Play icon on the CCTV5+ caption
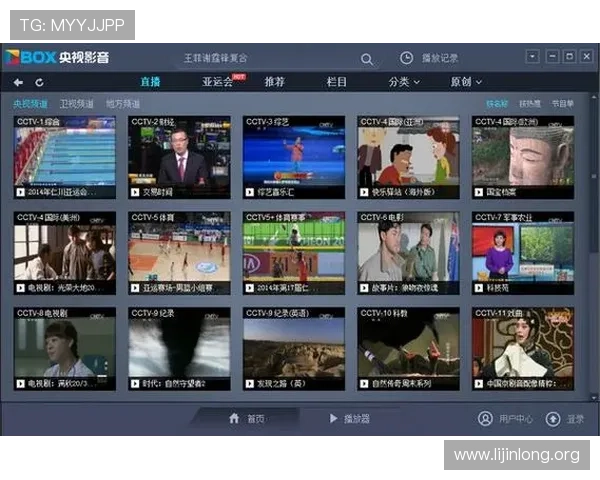The width and height of the screenshot is (600, 480). (x=250, y=288)
